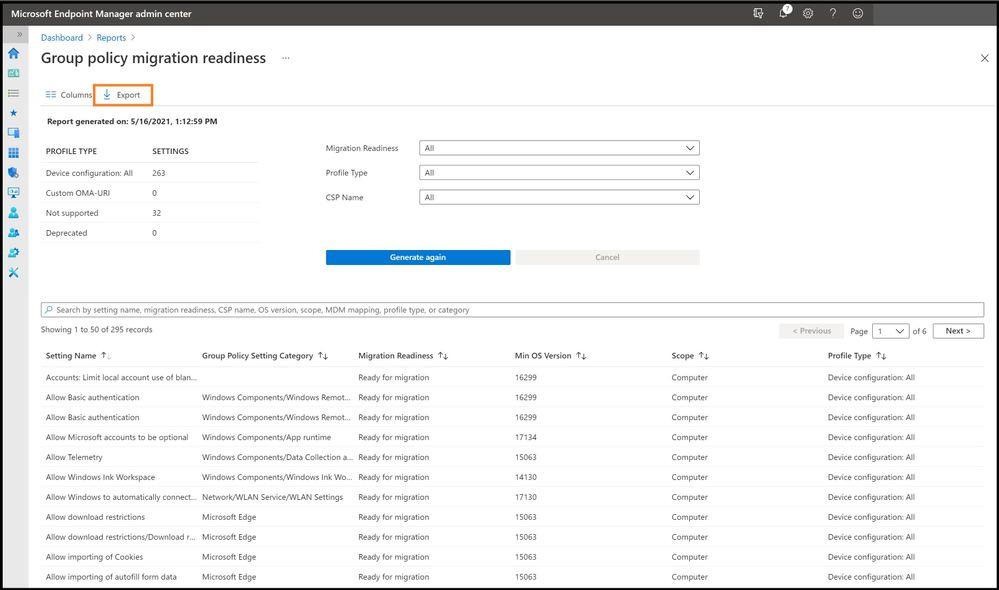Screen dimensions: 999x590
Task: Click the Previous page button
Action: coord(812,331)
